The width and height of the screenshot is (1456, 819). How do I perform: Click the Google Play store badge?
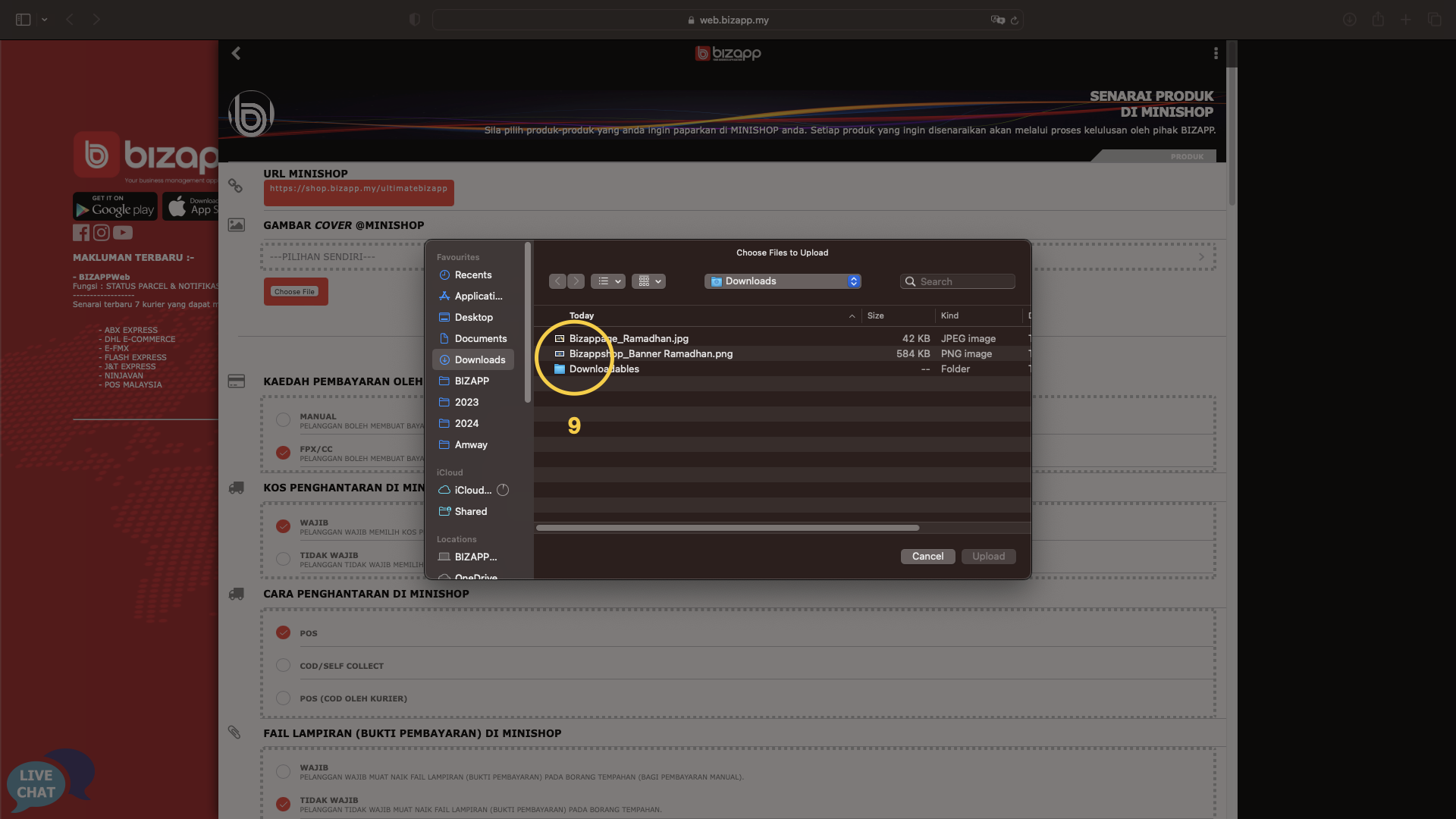[115, 206]
